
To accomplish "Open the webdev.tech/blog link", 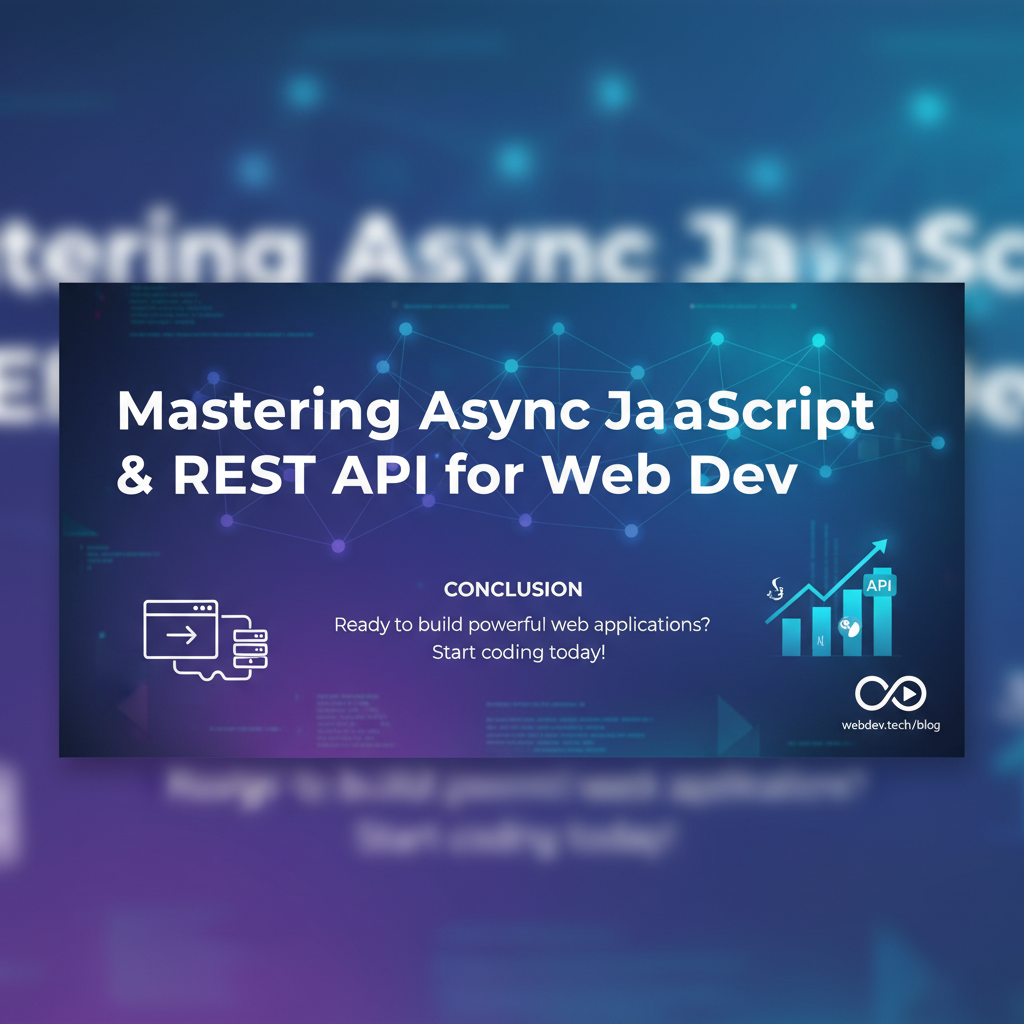I will point(890,725).
